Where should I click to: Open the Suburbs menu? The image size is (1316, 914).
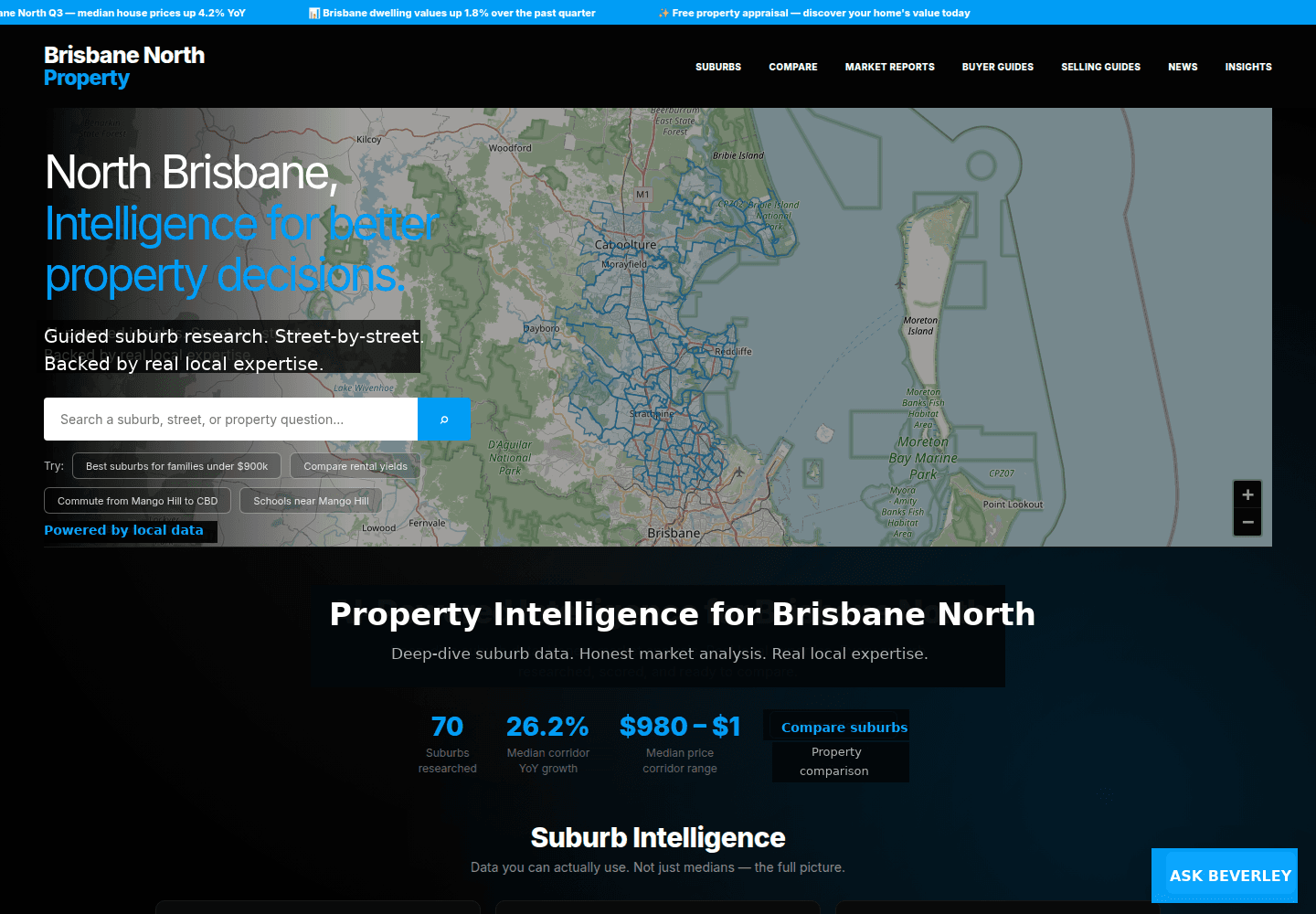(x=718, y=67)
